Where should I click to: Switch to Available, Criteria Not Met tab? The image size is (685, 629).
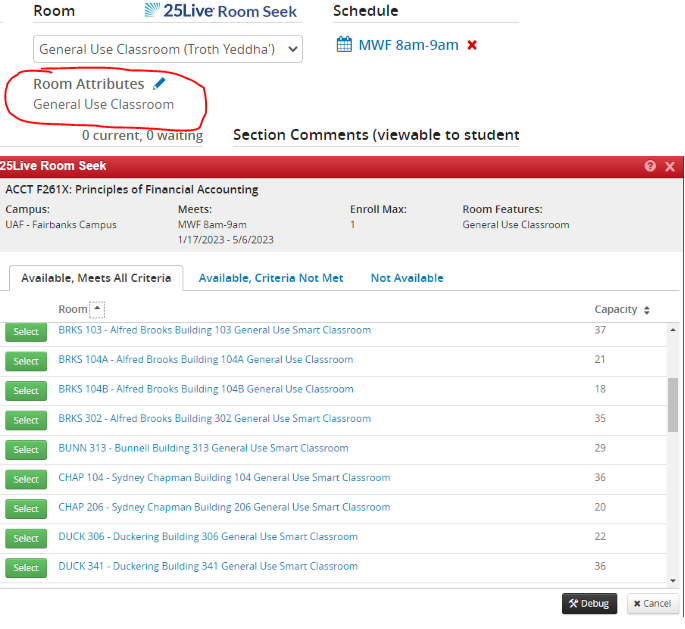270,278
